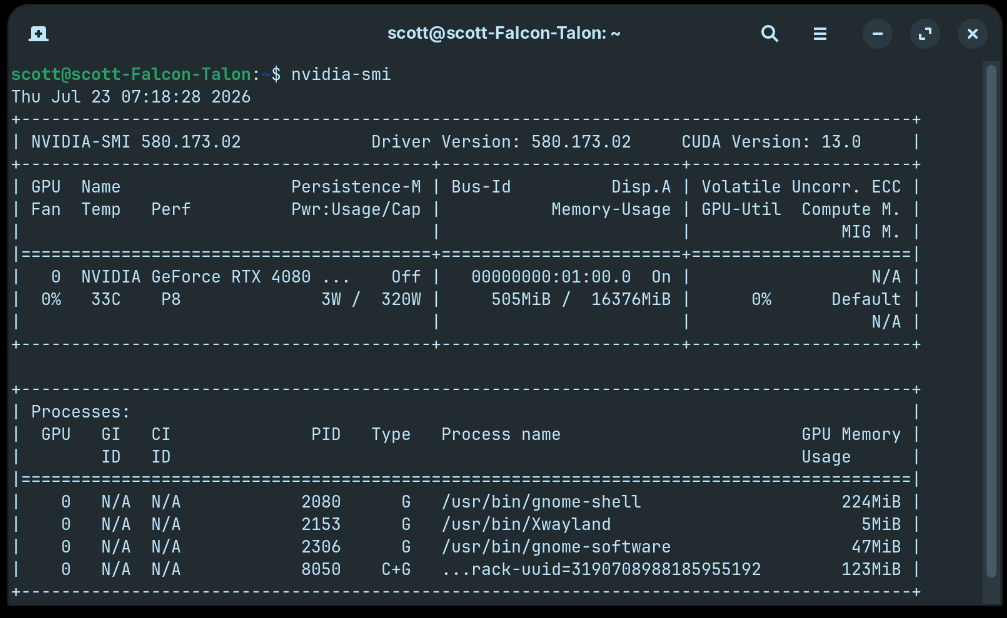Click the performance state P8
1007x618 pixels.
point(171,299)
